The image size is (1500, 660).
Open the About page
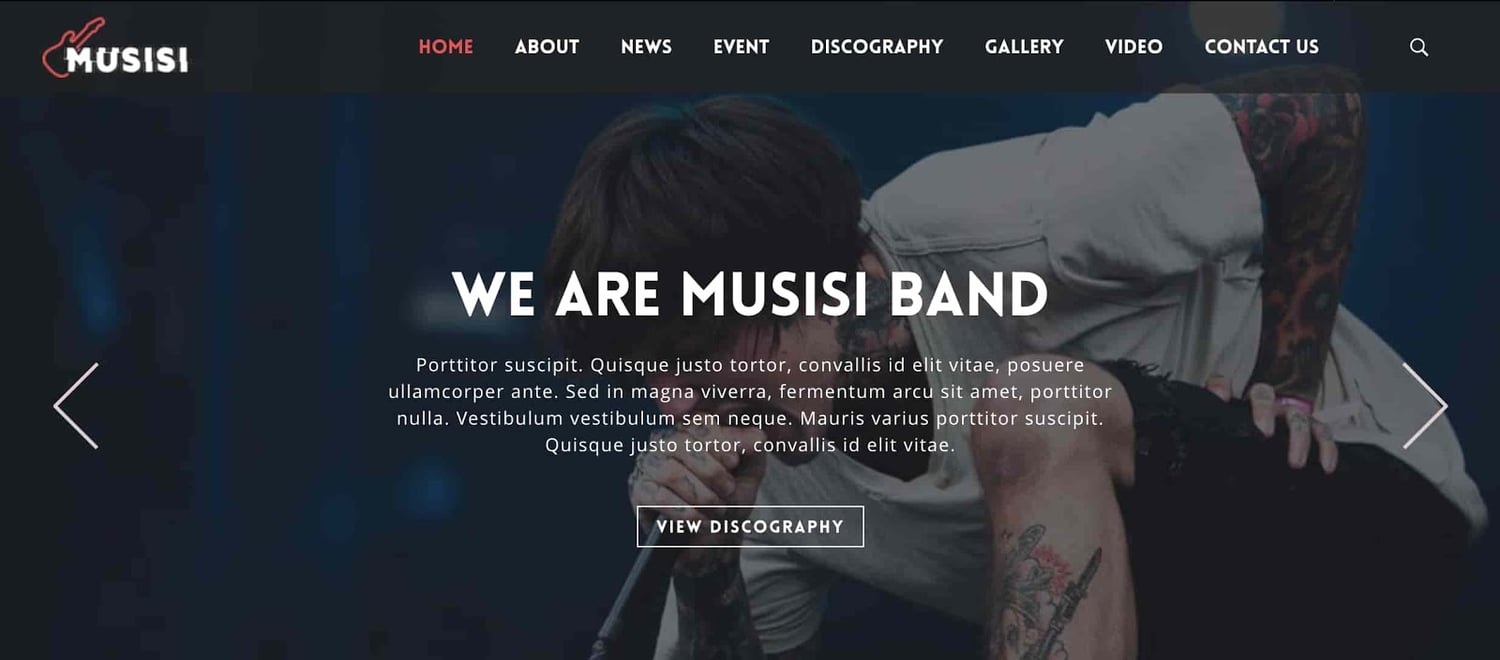[x=547, y=47]
